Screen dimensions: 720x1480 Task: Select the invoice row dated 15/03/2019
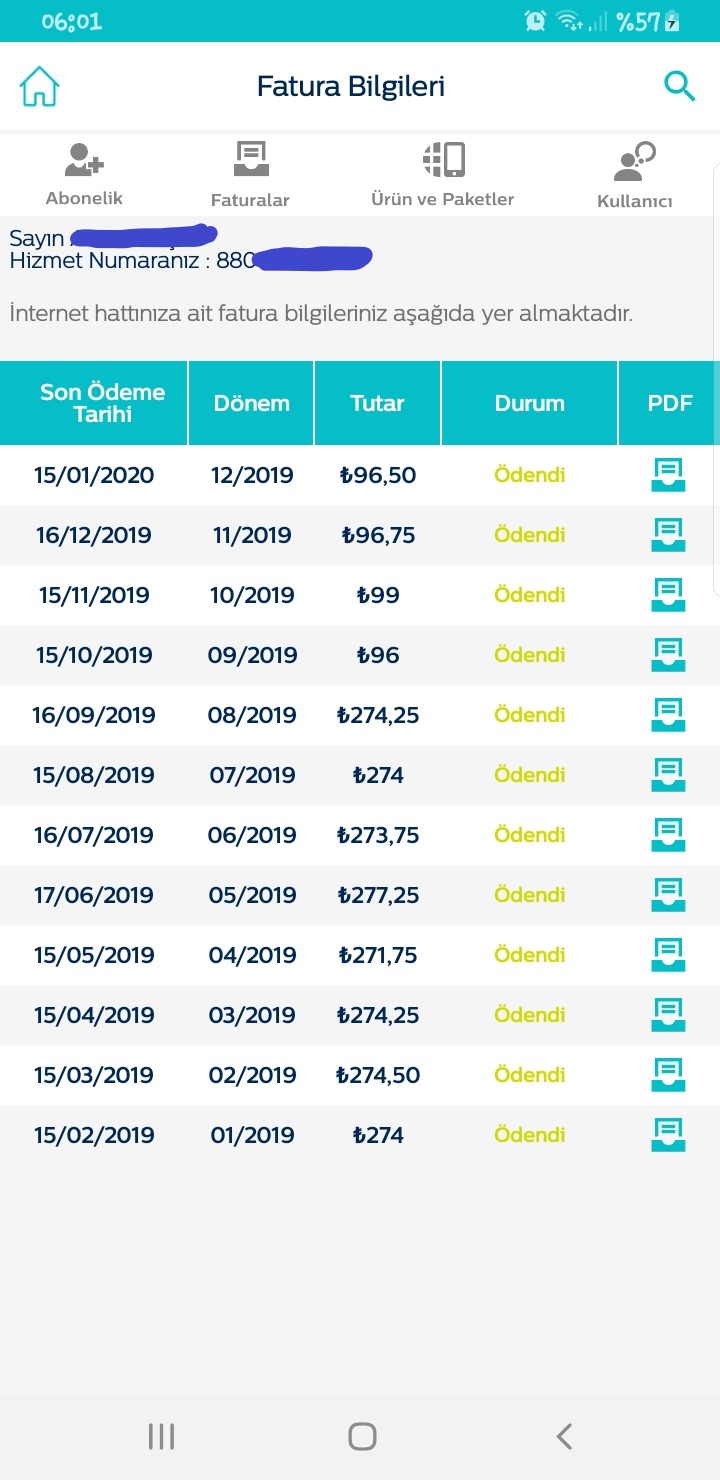pos(360,1075)
